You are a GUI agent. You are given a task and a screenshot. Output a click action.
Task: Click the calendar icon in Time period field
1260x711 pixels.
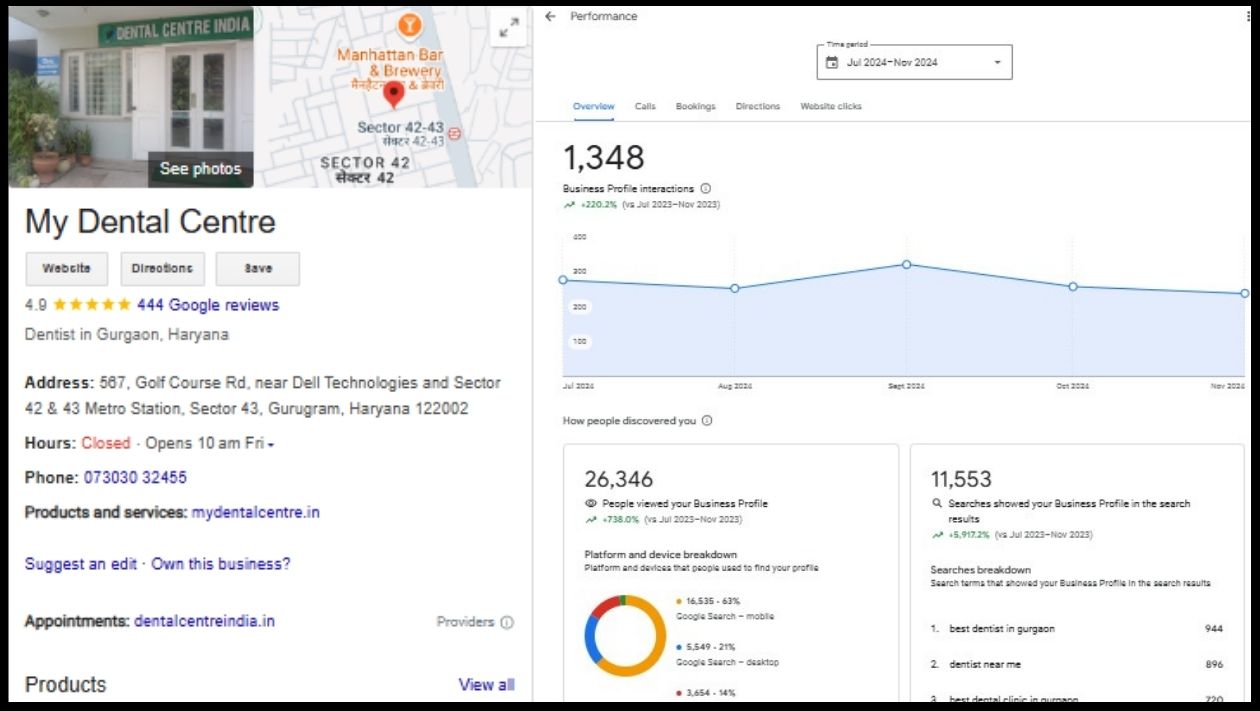coord(832,62)
